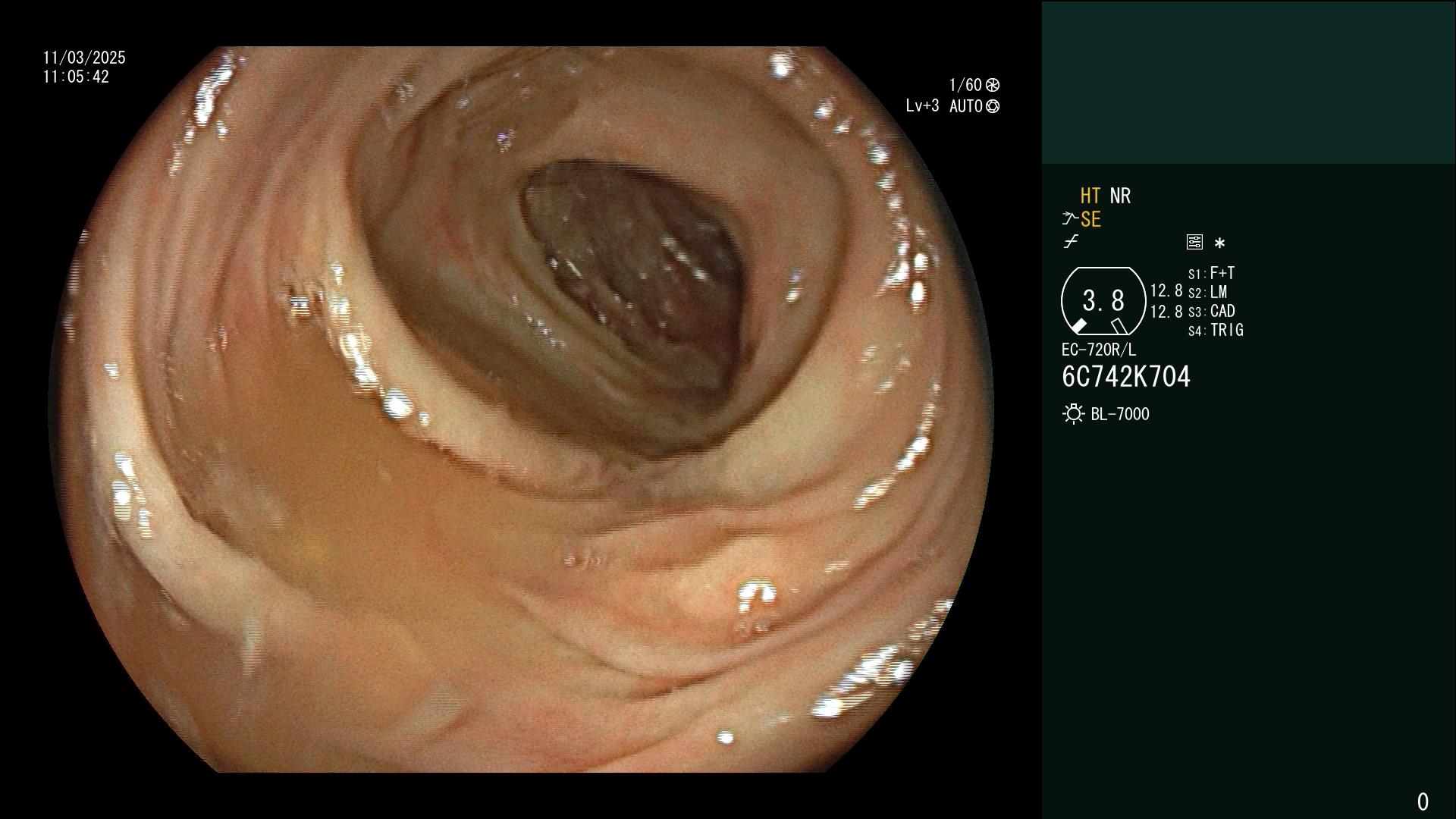Click the NR noise reduction label
The image size is (1456, 819).
[x=1120, y=196]
